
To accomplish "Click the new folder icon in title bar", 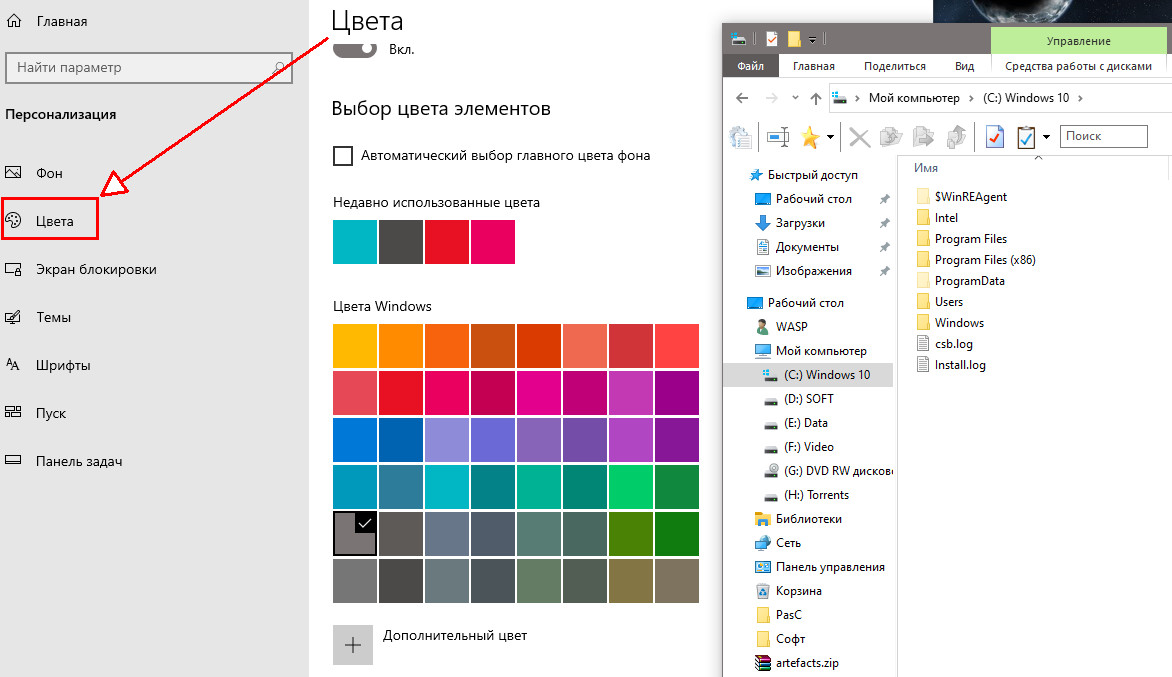I will 794,39.
